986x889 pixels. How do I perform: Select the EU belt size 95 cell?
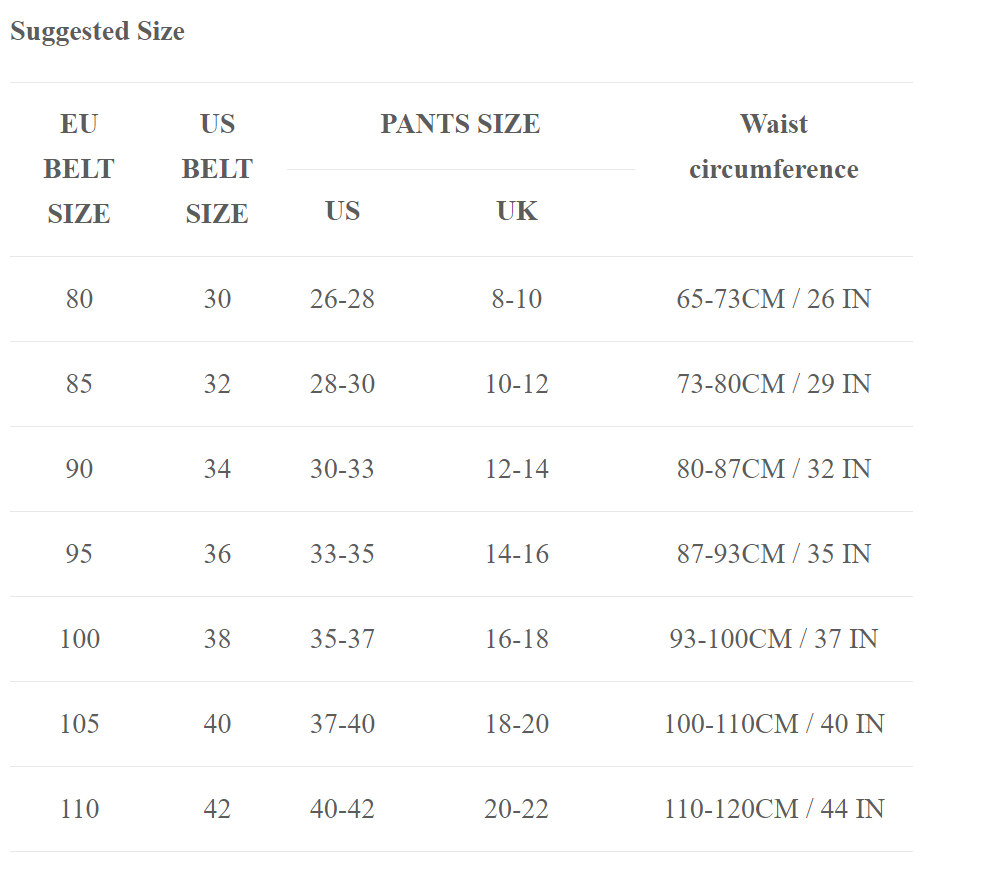point(79,554)
